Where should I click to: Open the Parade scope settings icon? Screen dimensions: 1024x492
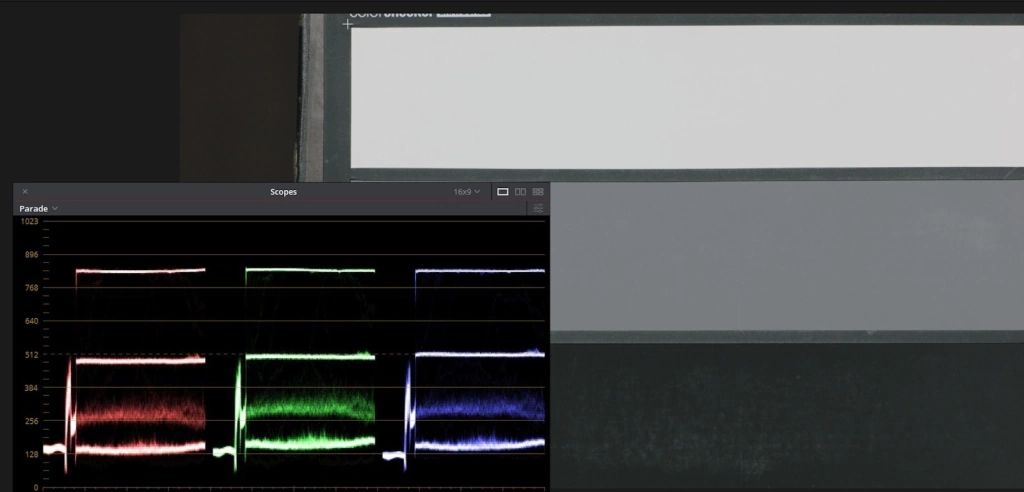pos(538,209)
